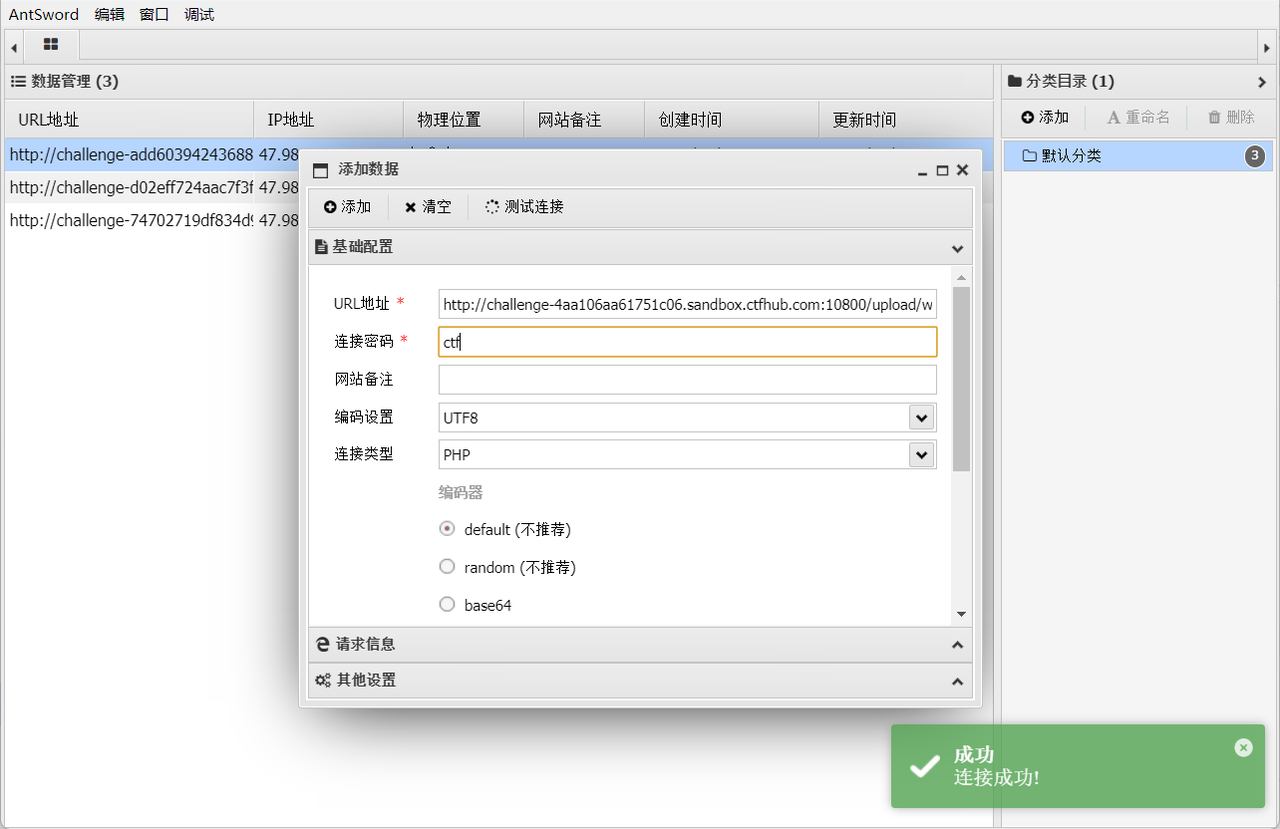This screenshot has width=1280, height=829.
Task: Click the 网站备注 input field
Action: click(687, 380)
